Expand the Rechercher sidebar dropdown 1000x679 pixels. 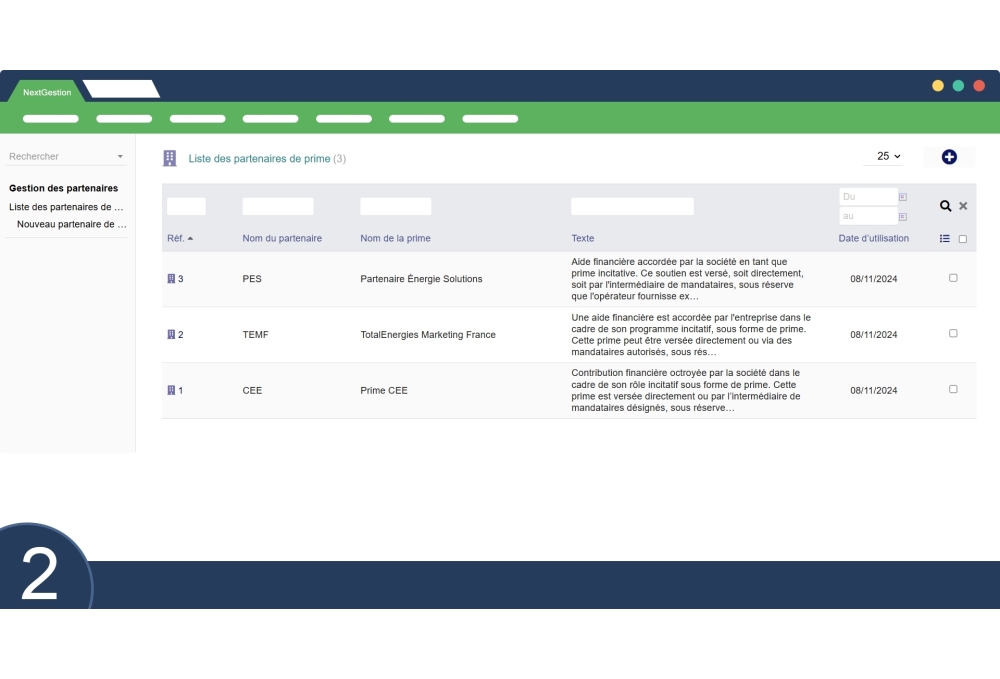click(x=120, y=157)
